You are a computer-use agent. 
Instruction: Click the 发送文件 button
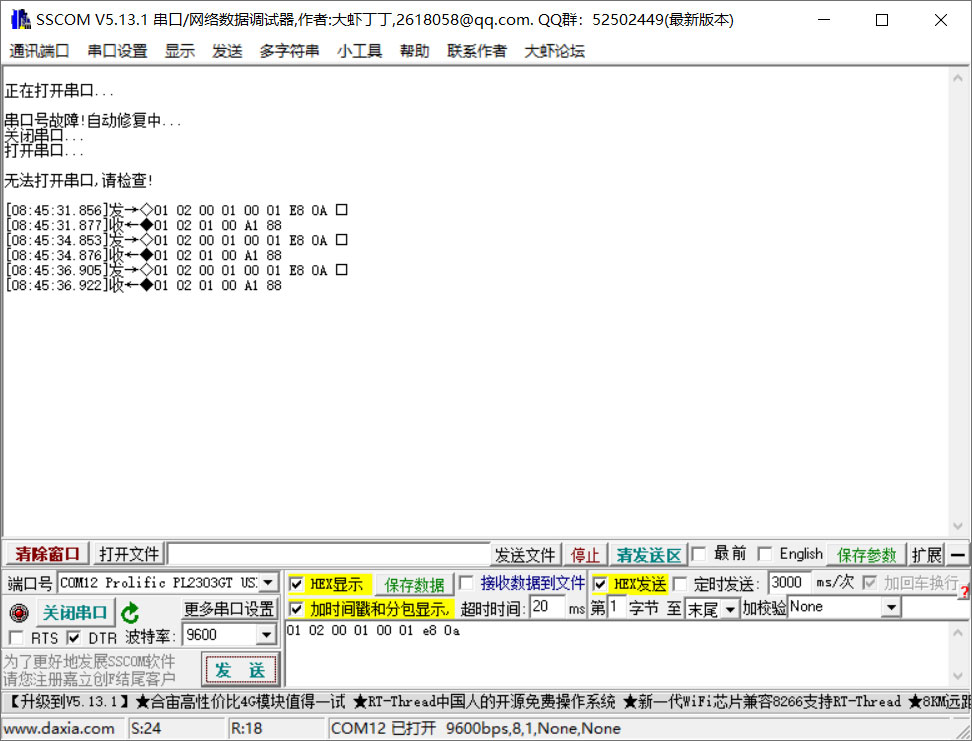pyautogui.click(x=525, y=555)
